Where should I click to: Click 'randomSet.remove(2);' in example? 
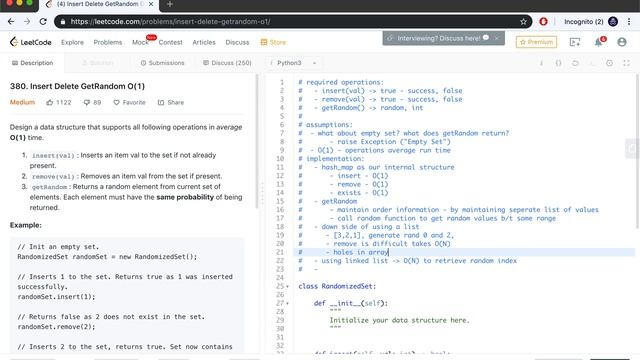[x=56, y=327]
